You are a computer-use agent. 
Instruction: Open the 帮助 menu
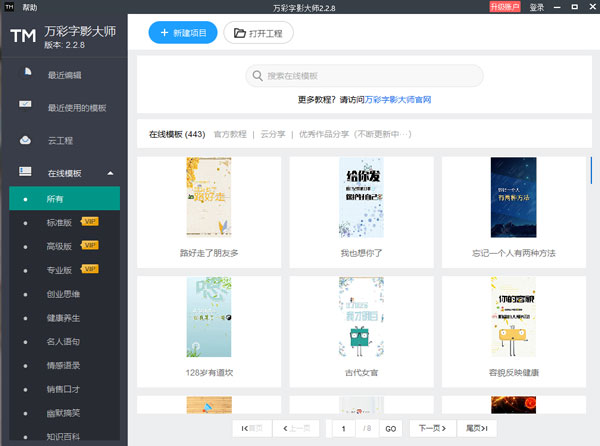click(x=30, y=7)
